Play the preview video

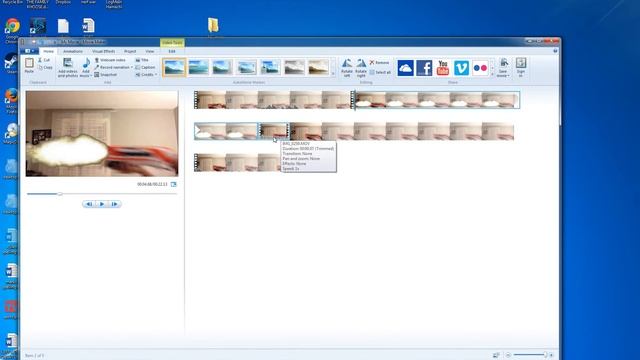(x=102, y=204)
